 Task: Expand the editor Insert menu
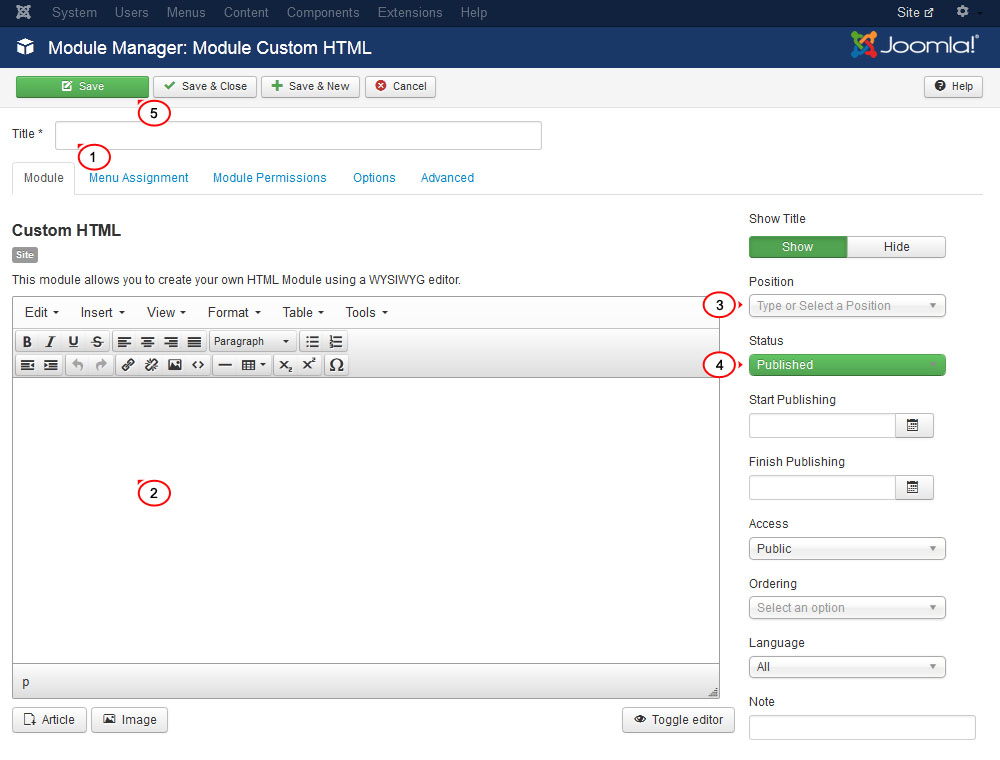(x=103, y=312)
